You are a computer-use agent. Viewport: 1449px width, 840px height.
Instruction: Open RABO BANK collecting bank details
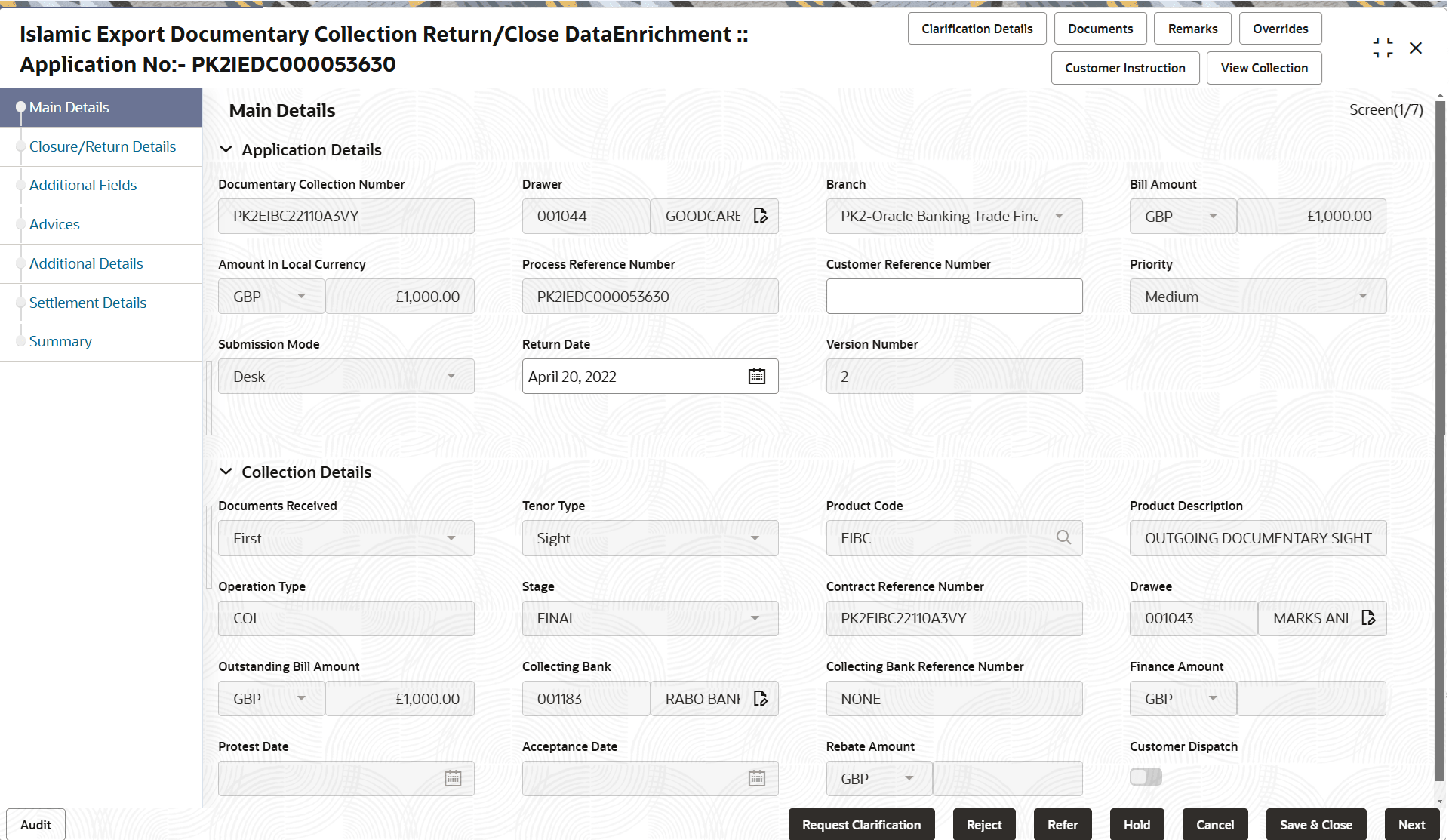coord(760,698)
